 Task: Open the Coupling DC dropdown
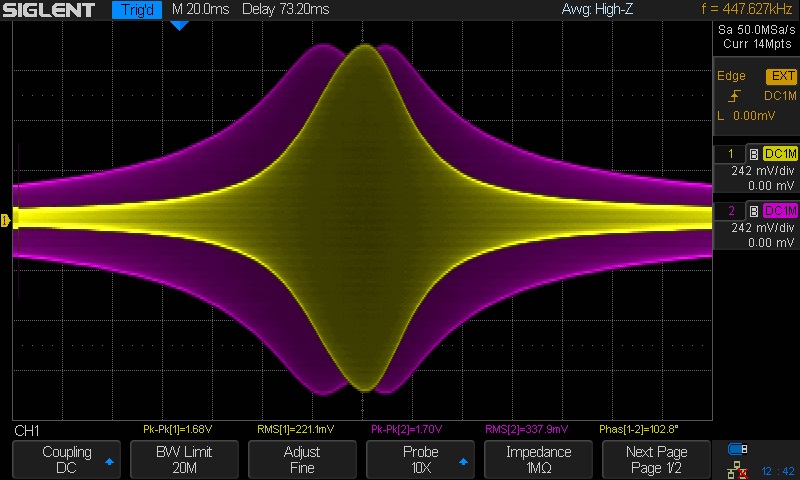pos(66,460)
